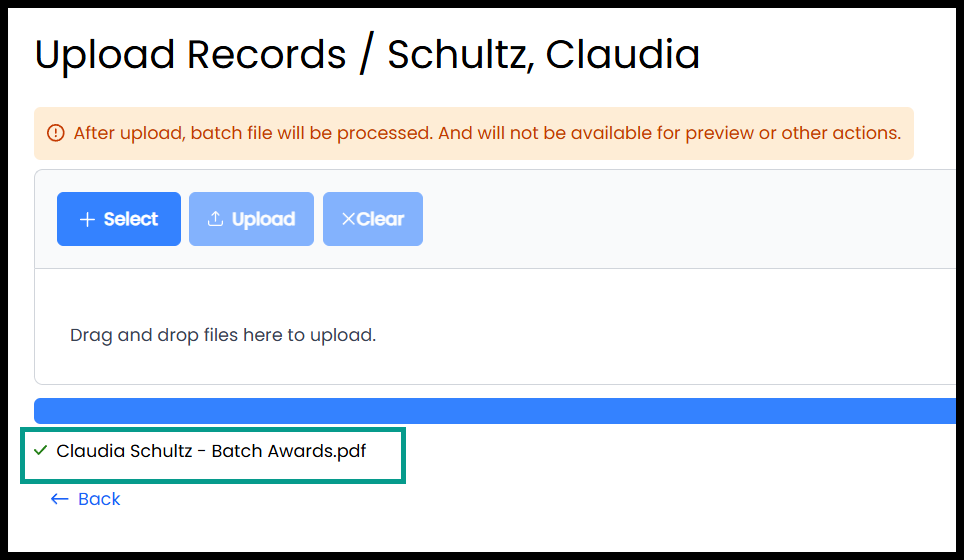This screenshot has width=964, height=560.
Task: Click the toolbar area right of Clear
Action: coord(689,219)
